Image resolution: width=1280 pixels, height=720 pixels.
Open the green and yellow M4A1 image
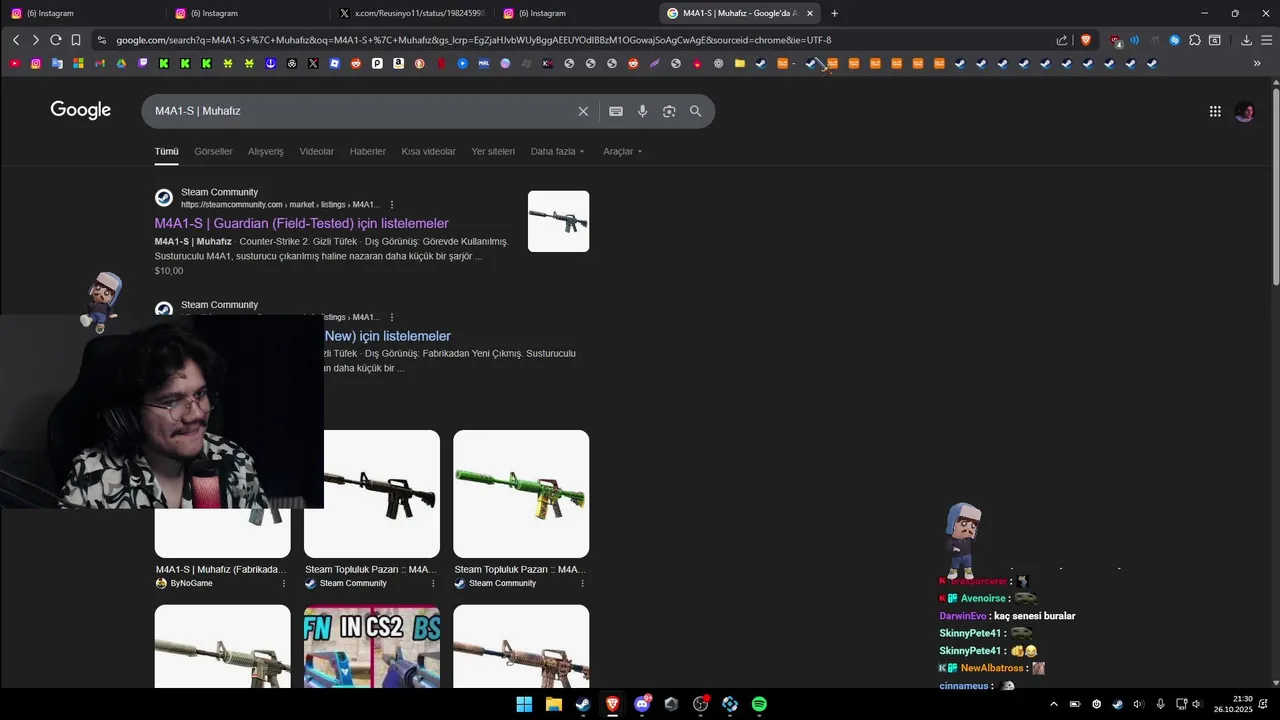[x=521, y=494]
